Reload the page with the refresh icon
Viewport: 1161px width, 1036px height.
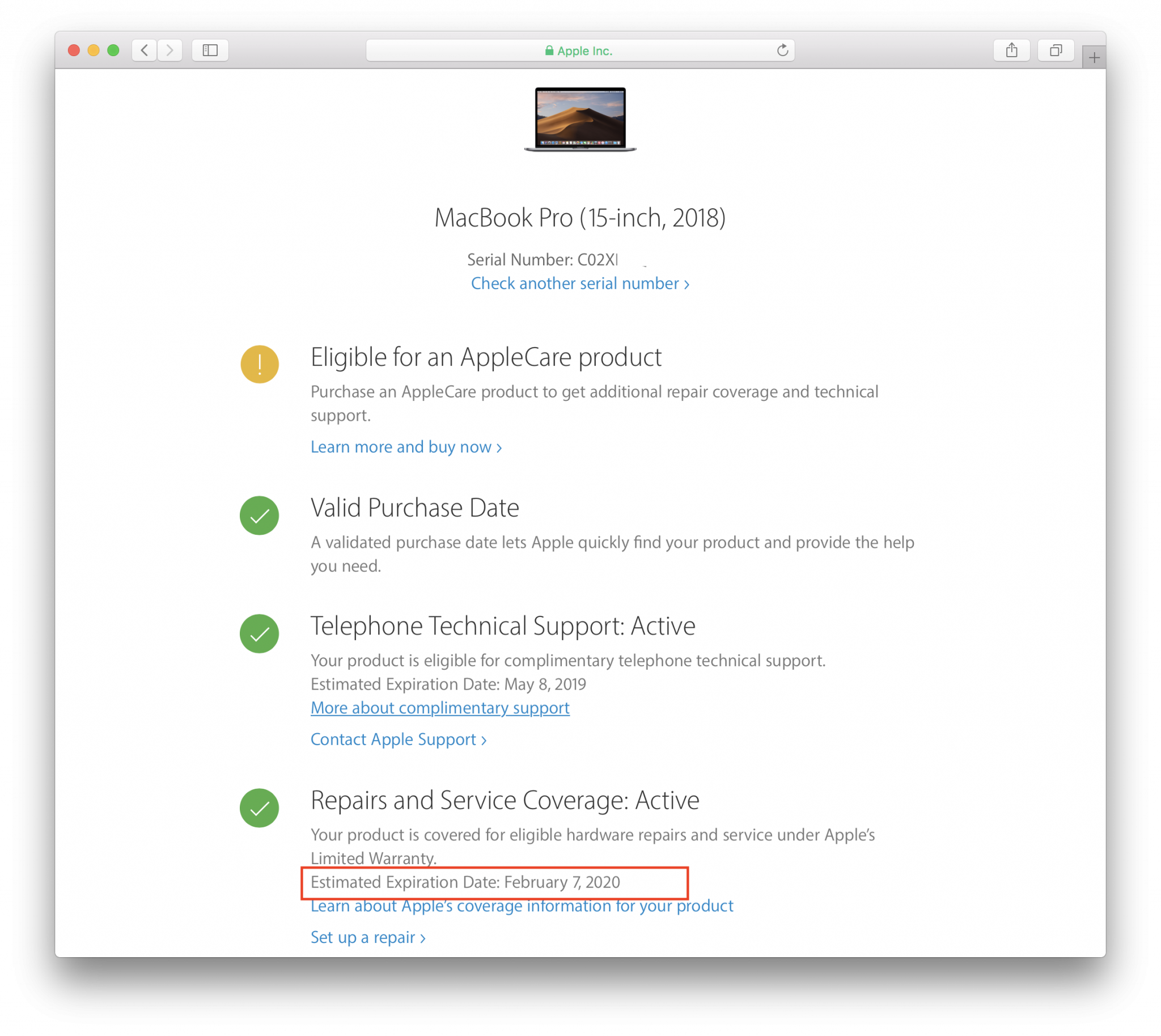point(782,50)
